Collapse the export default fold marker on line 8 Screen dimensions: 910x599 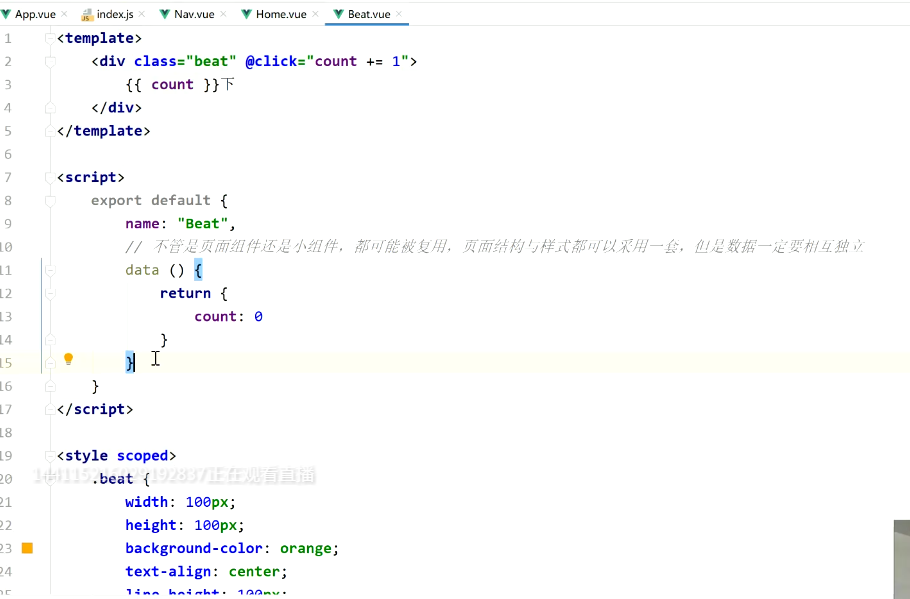click(x=50, y=201)
